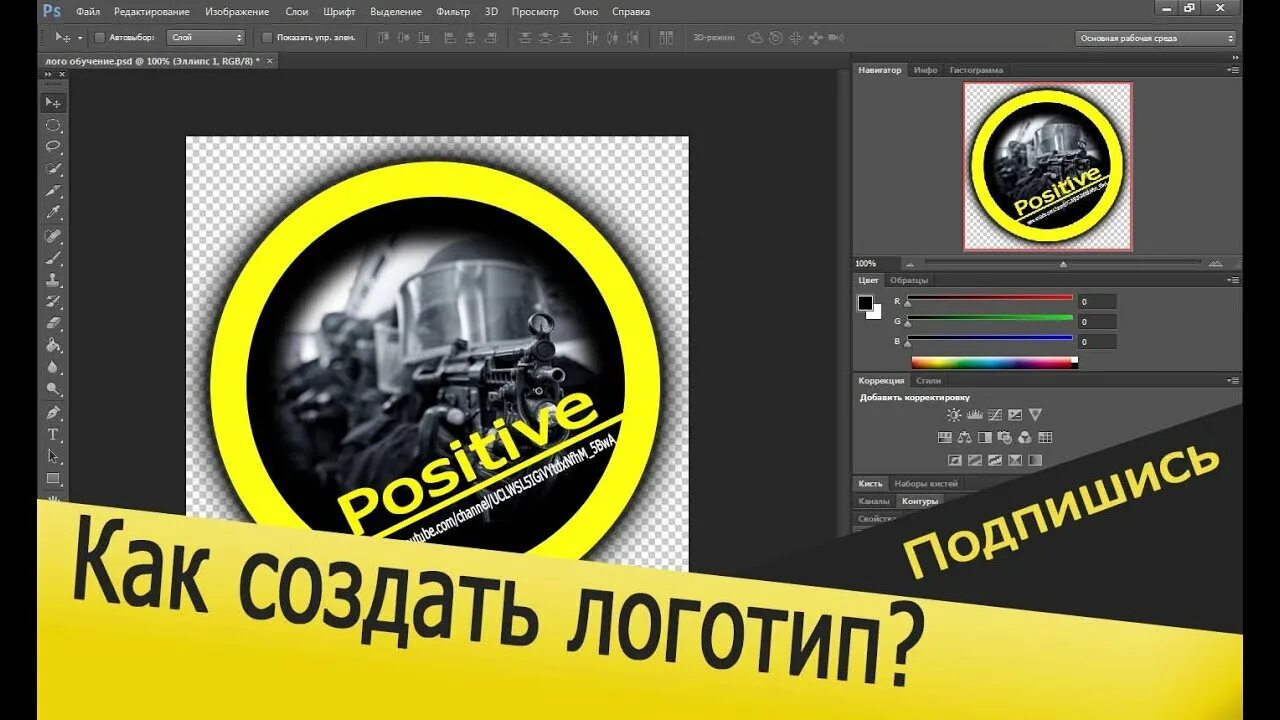Select the Lasso tool
Viewport: 1280px width, 720px height.
pos(54,147)
